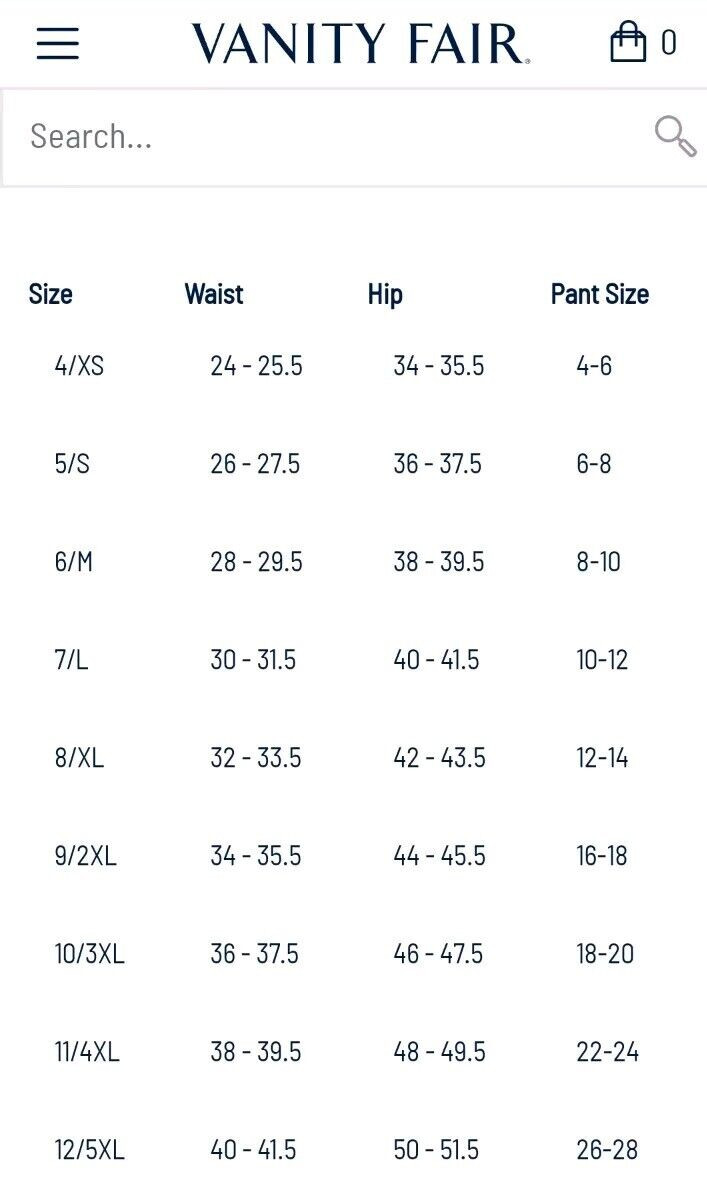Open the shopping bag cart
The width and height of the screenshot is (707, 1184).
click(628, 42)
